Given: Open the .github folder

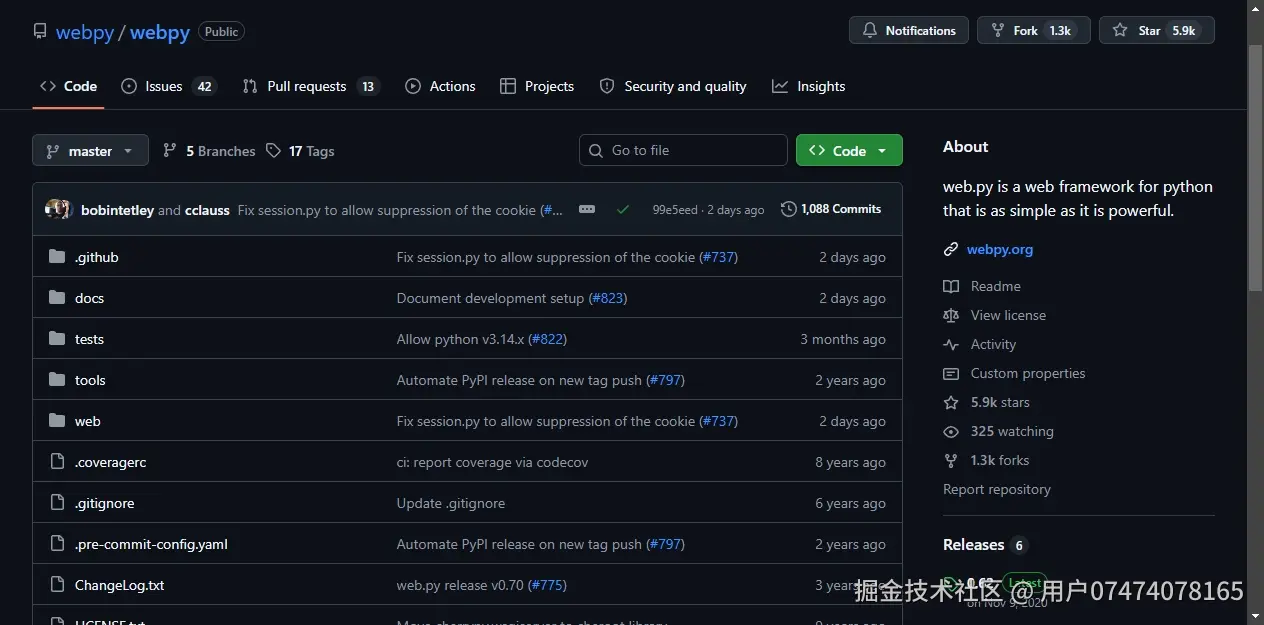Looking at the screenshot, I should click(x=97, y=257).
